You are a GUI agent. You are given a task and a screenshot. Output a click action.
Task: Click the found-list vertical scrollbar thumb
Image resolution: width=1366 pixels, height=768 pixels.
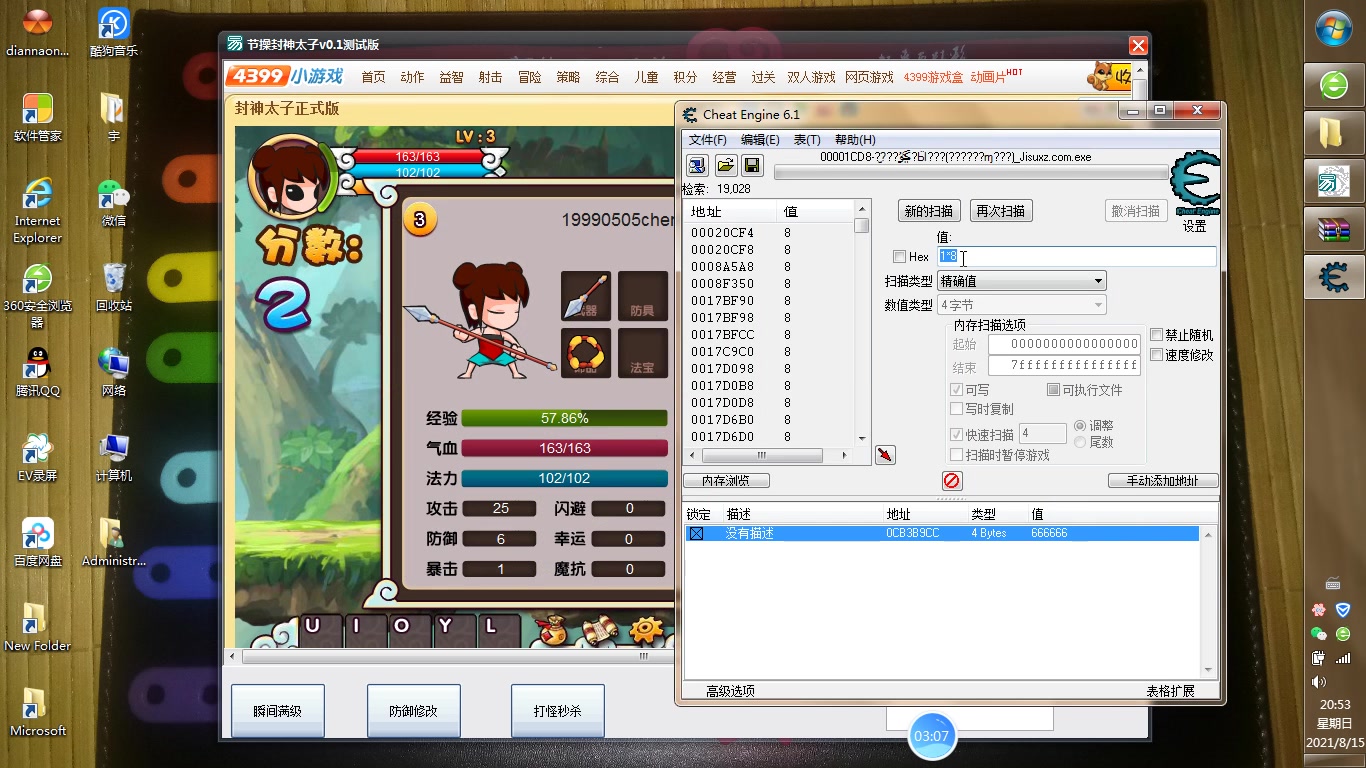861,226
